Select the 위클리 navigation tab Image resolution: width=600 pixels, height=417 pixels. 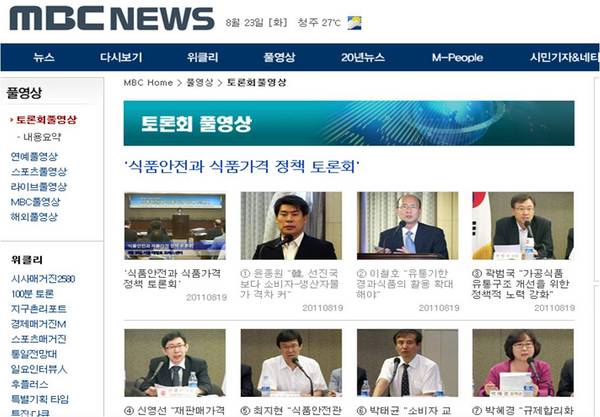point(202,57)
